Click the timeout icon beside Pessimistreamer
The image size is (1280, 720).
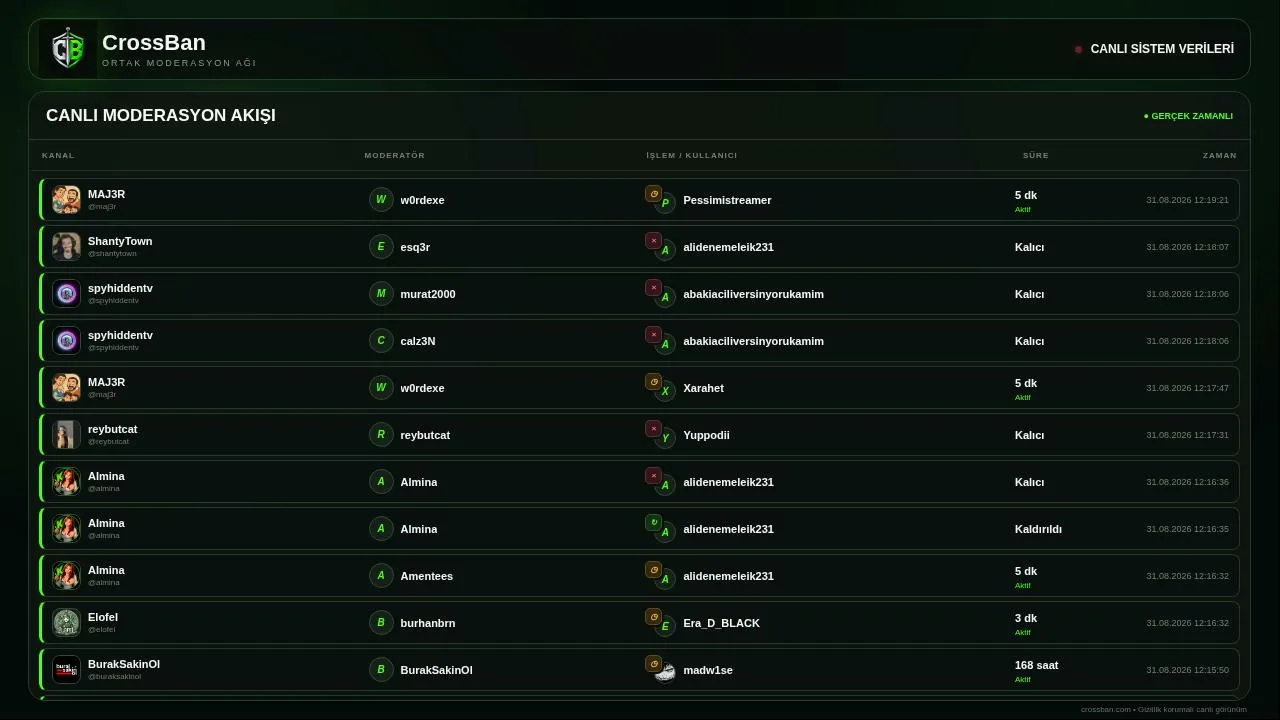(x=653, y=194)
